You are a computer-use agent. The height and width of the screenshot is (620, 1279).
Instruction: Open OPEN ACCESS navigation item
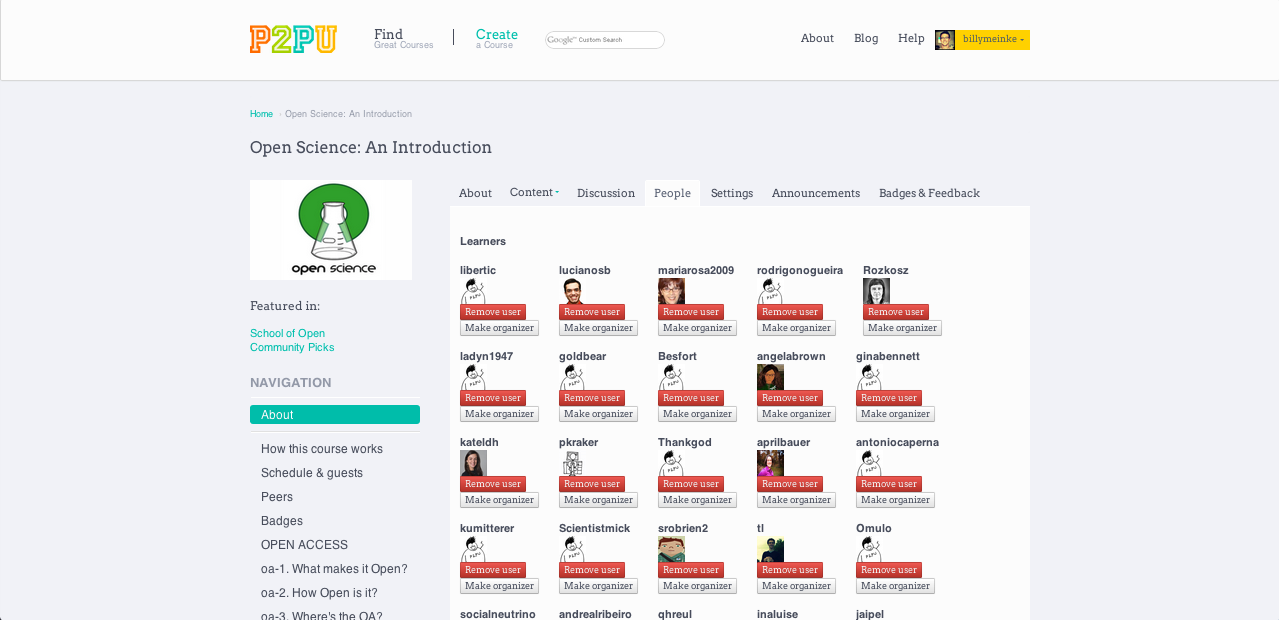tap(304, 545)
